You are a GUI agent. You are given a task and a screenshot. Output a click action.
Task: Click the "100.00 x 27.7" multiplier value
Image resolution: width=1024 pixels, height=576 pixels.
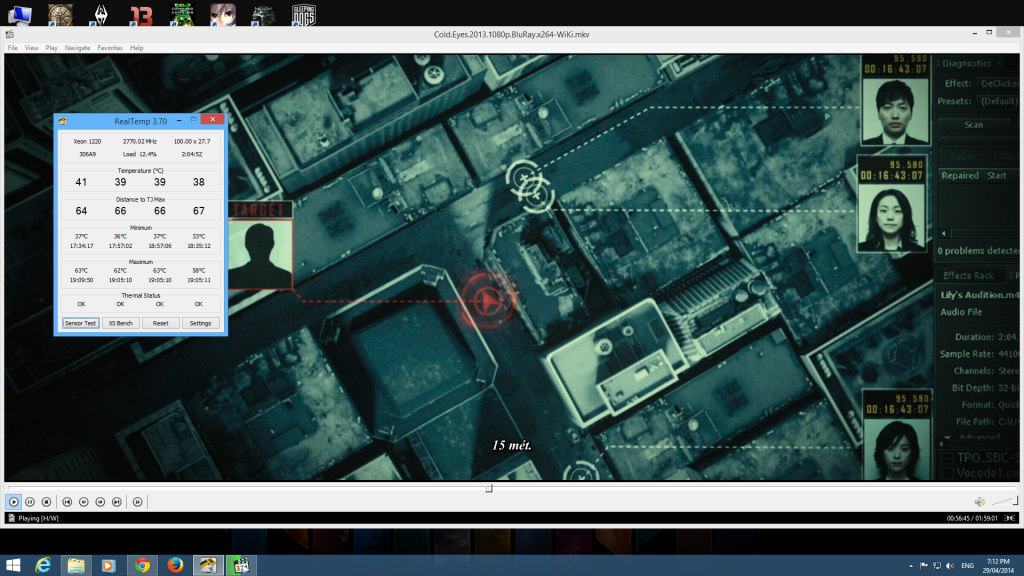pyautogui.click(x=192, y=141)
